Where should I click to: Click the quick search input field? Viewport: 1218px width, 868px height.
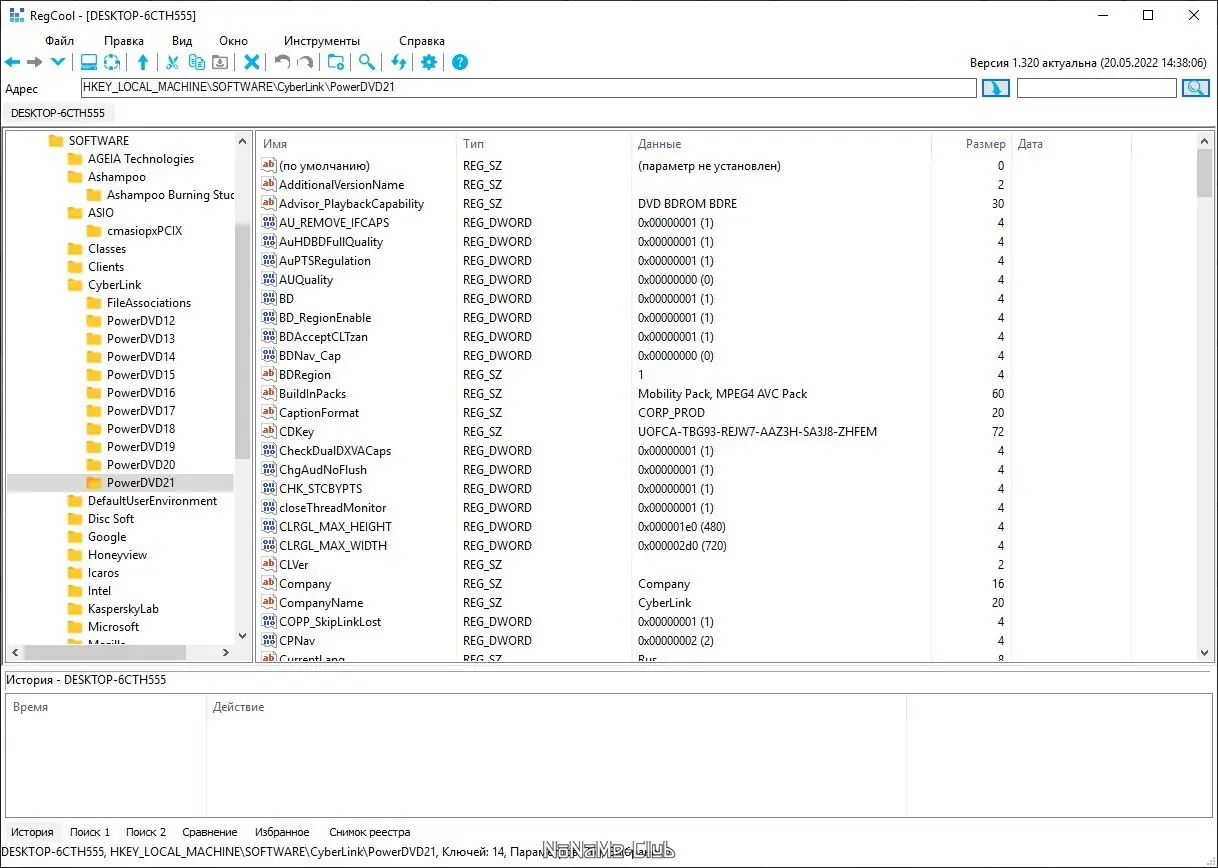[1097, 88]
